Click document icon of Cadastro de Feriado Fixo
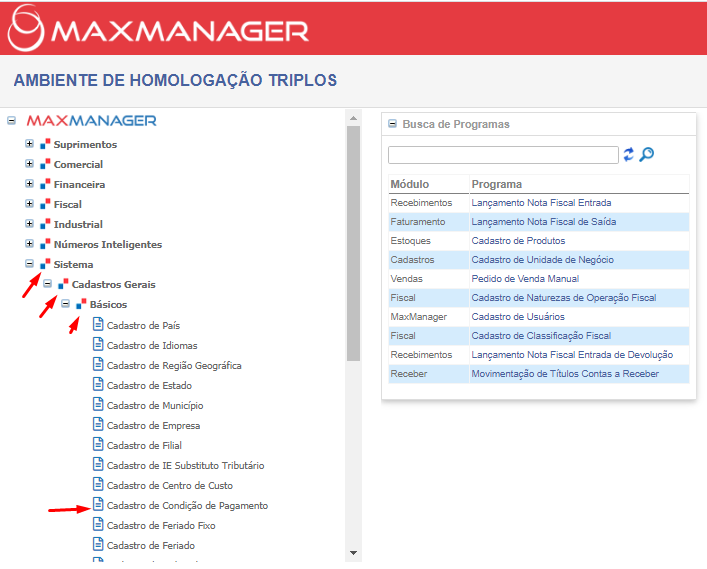Viewport: 707px width, 569px height. (x=98, y=524)
